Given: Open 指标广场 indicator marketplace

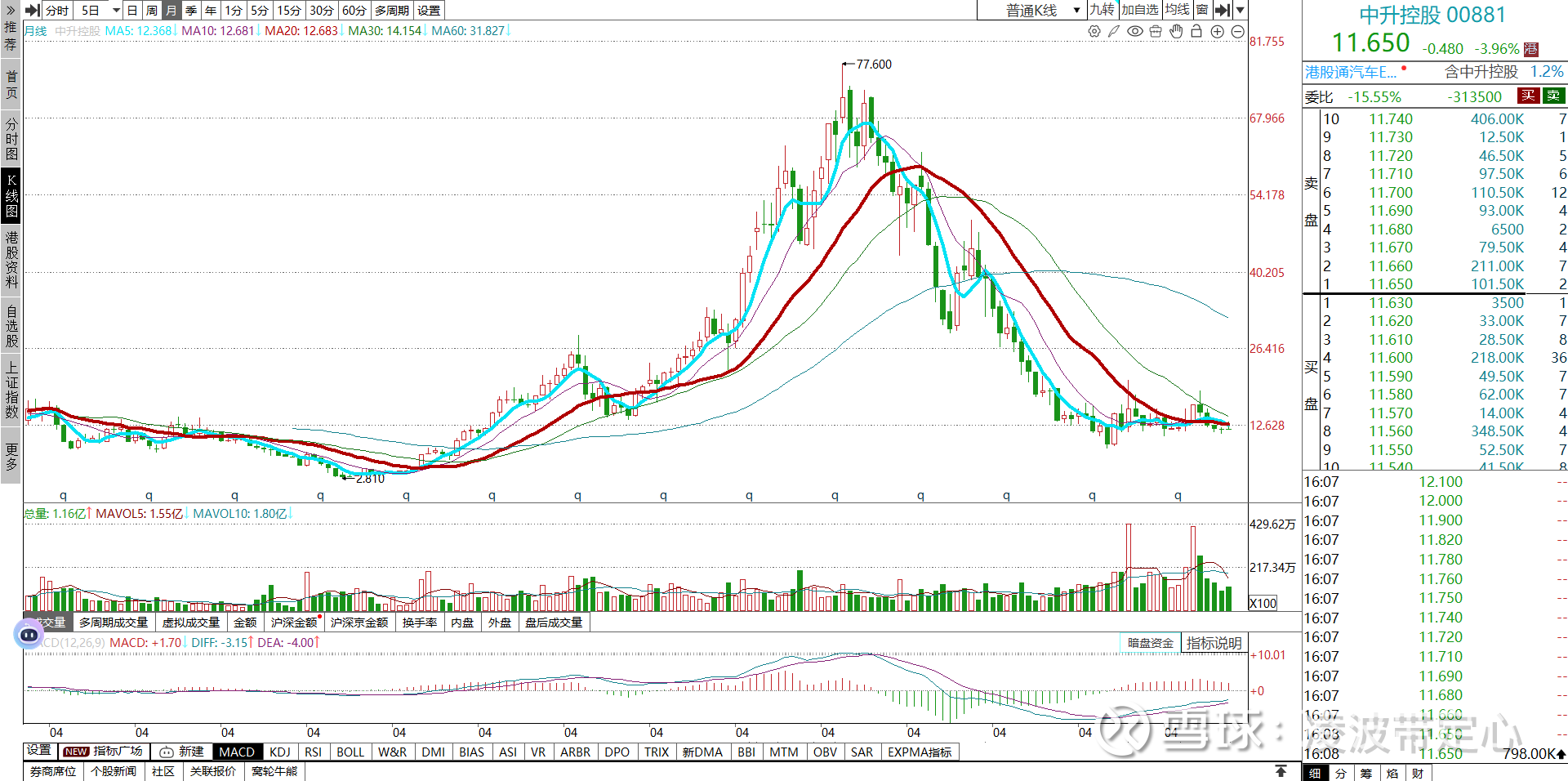Looking at the screenshot, I should (103, 752).
